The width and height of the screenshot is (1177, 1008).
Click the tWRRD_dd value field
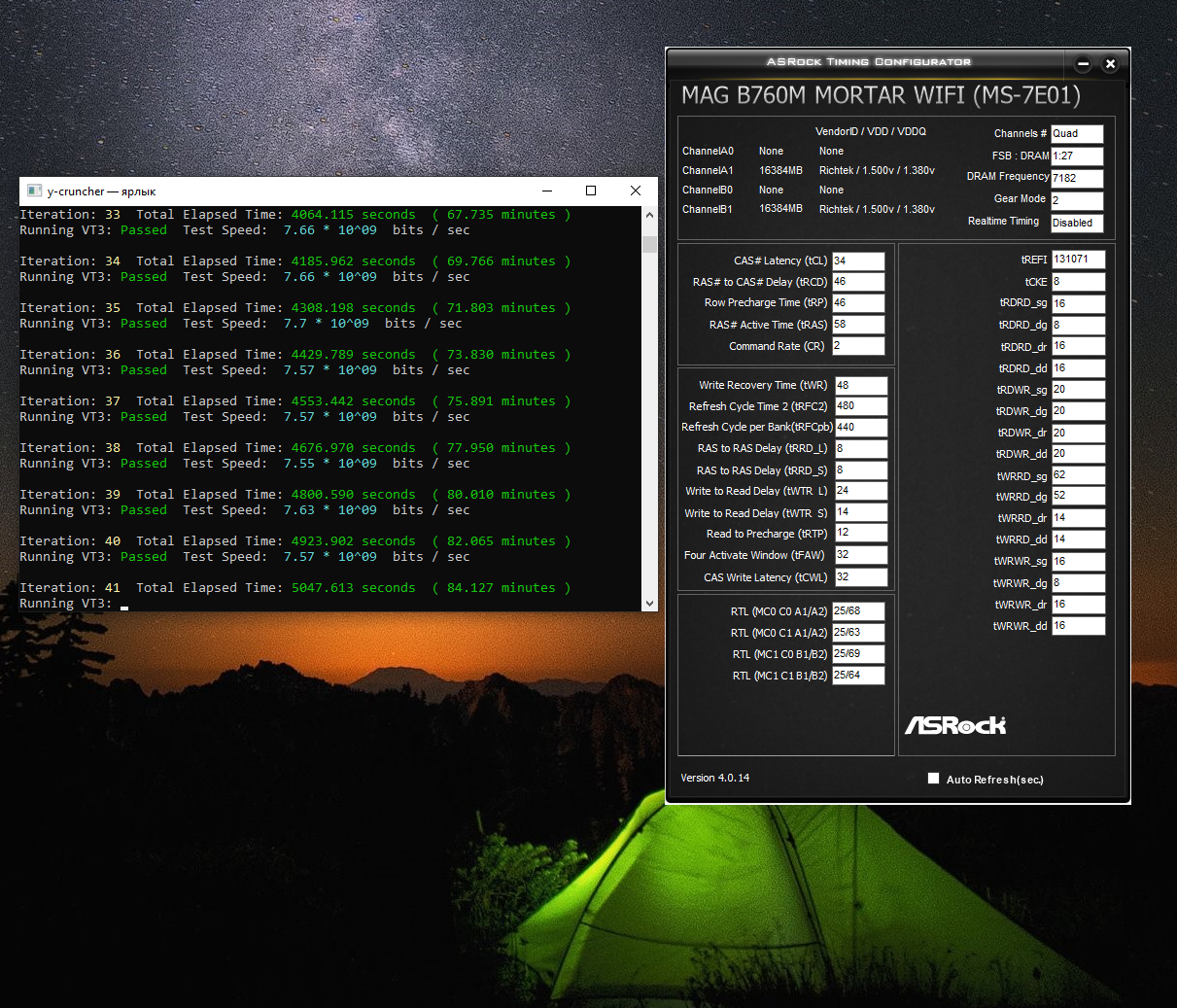pyautogui.click(x=1078, y=539)
